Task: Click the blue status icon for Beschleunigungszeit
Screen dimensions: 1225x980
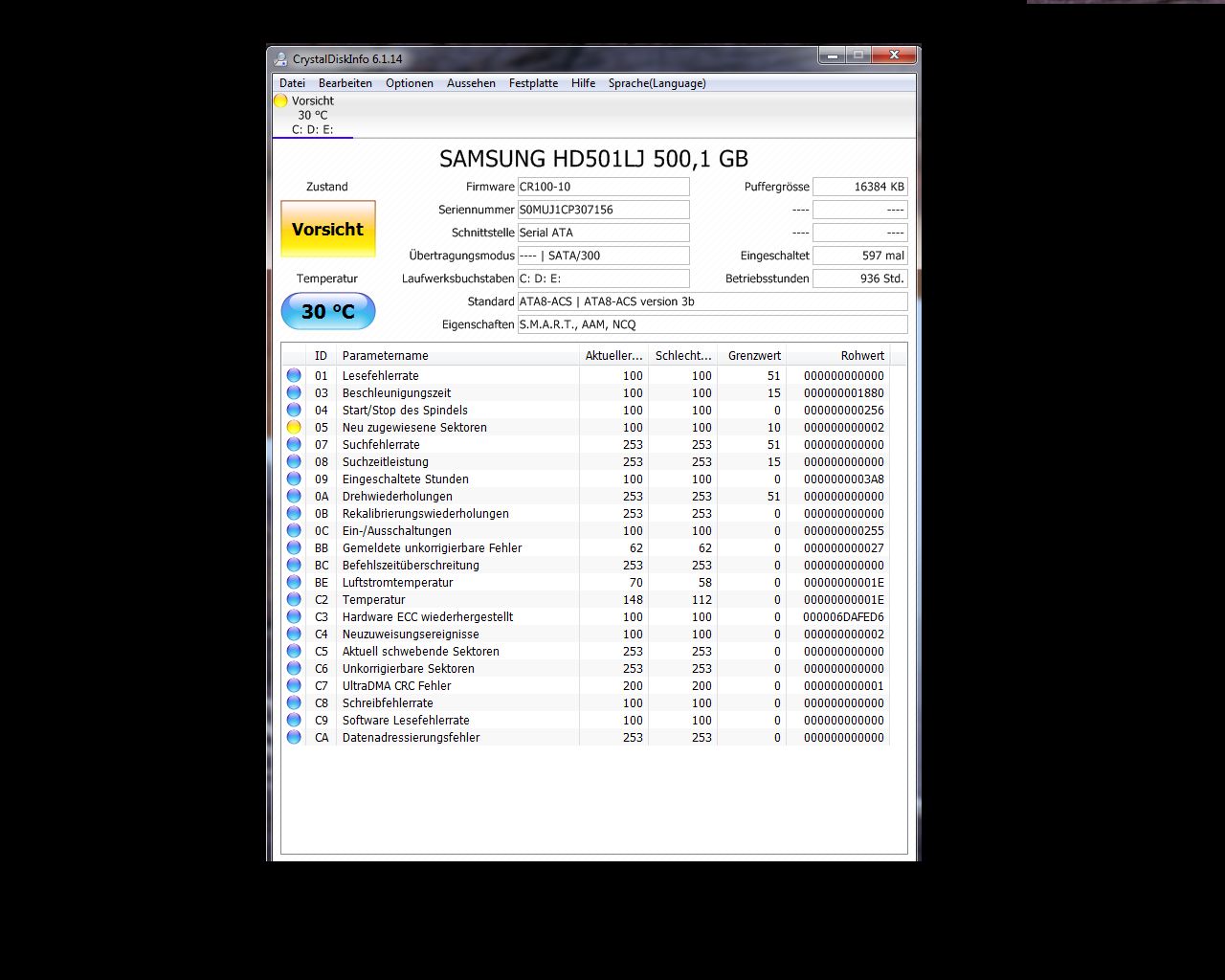Action: click(x=294, y=392)
